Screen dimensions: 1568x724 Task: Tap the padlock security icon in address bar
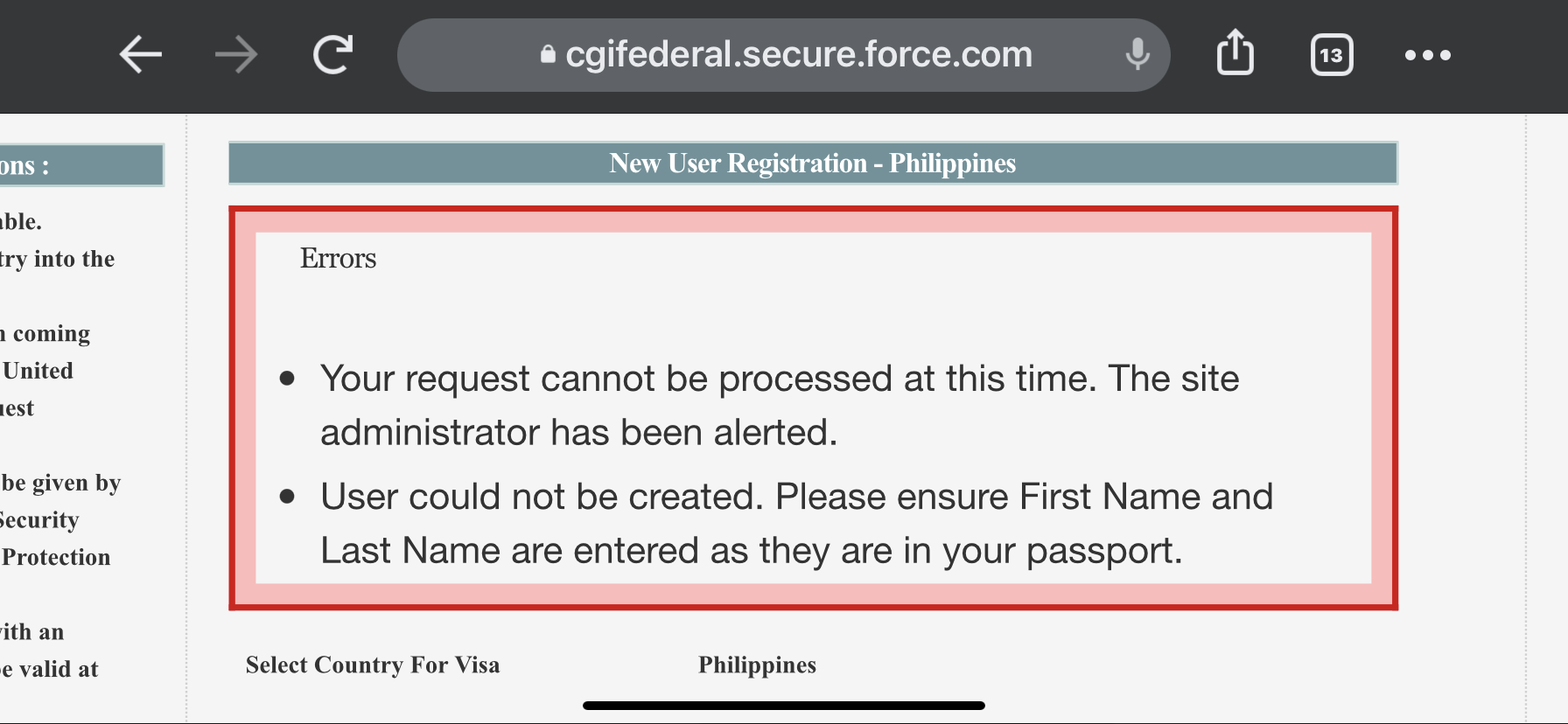point(548,54)
